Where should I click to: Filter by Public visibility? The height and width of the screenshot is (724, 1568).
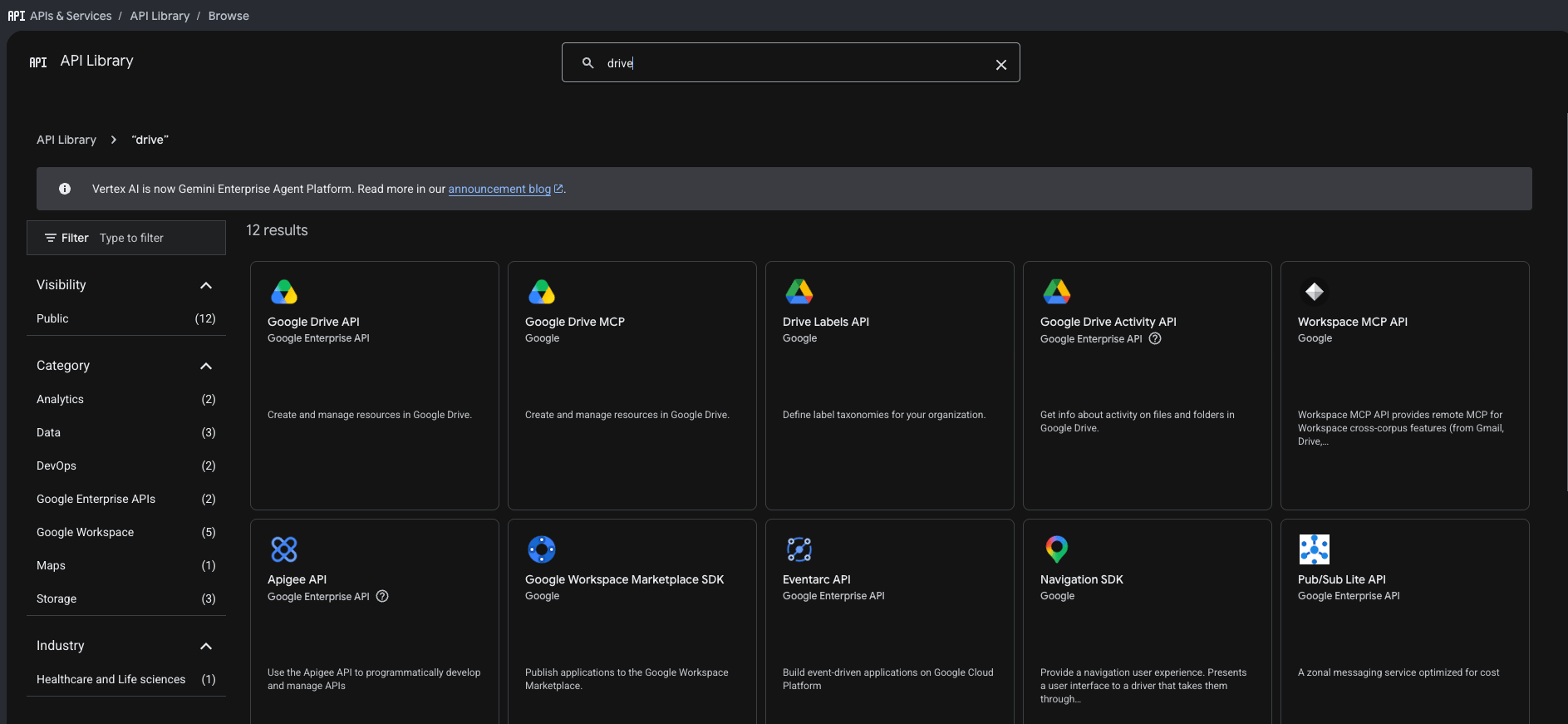coord(126,318)
